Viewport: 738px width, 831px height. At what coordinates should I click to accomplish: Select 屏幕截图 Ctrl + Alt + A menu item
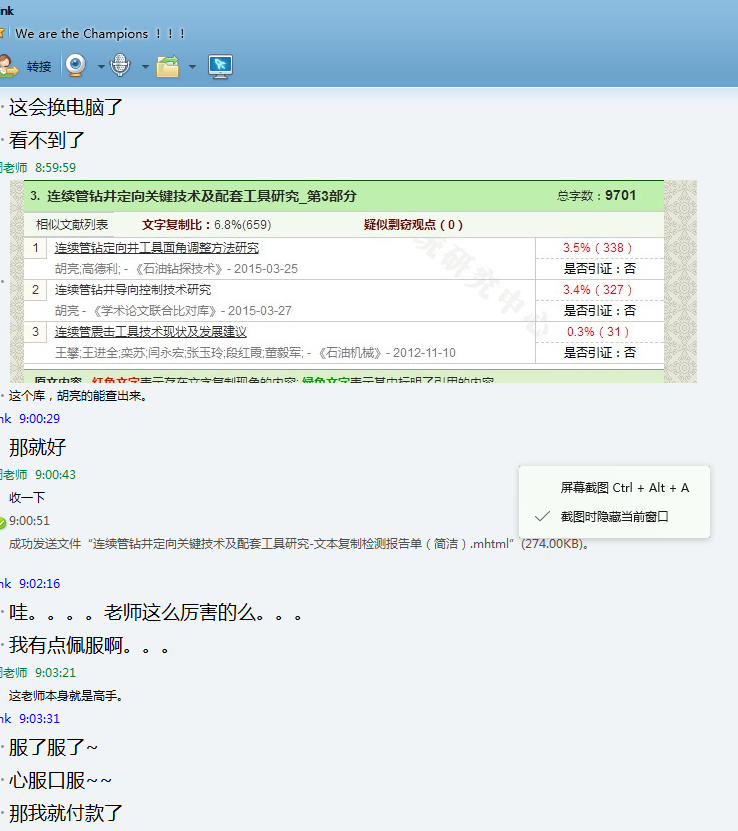pos(625,488)
